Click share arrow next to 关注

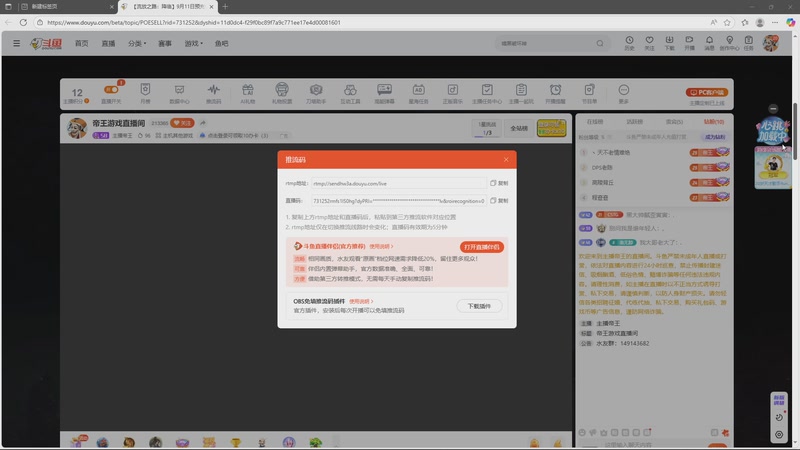[203, 123]
